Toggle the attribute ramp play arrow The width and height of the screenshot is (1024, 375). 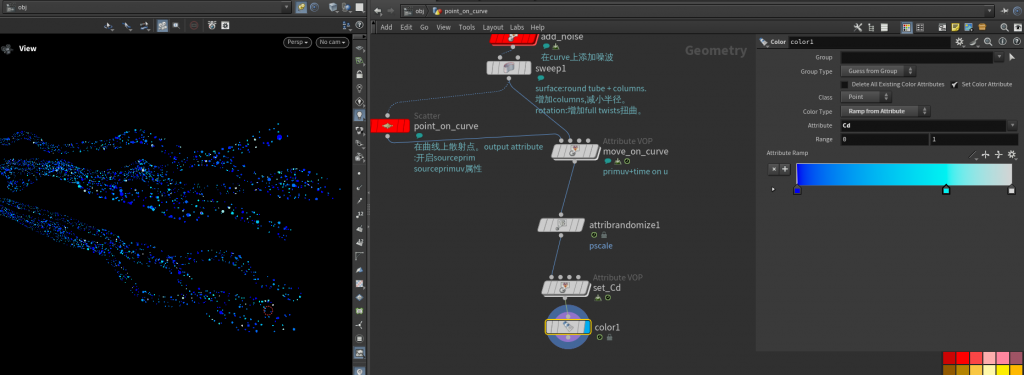(773, 189)
